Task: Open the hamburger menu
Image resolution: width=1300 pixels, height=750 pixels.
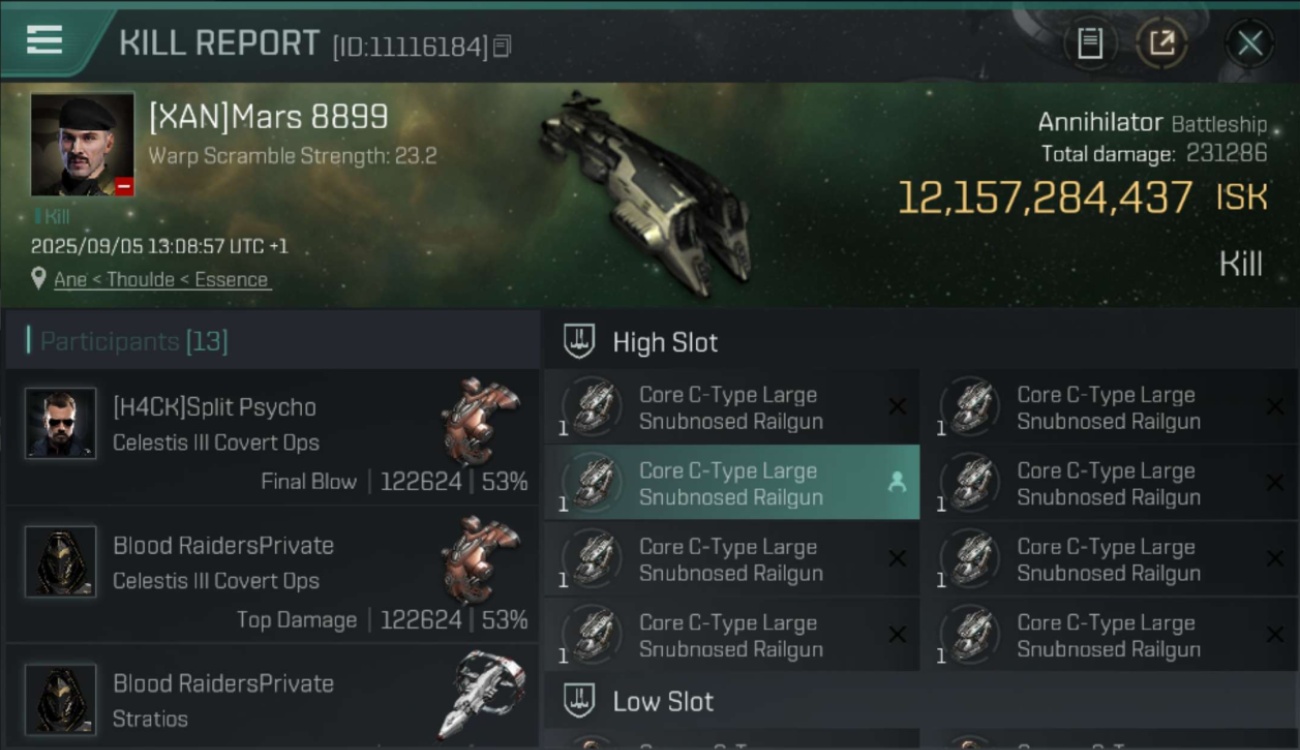Action: point(44,40)
